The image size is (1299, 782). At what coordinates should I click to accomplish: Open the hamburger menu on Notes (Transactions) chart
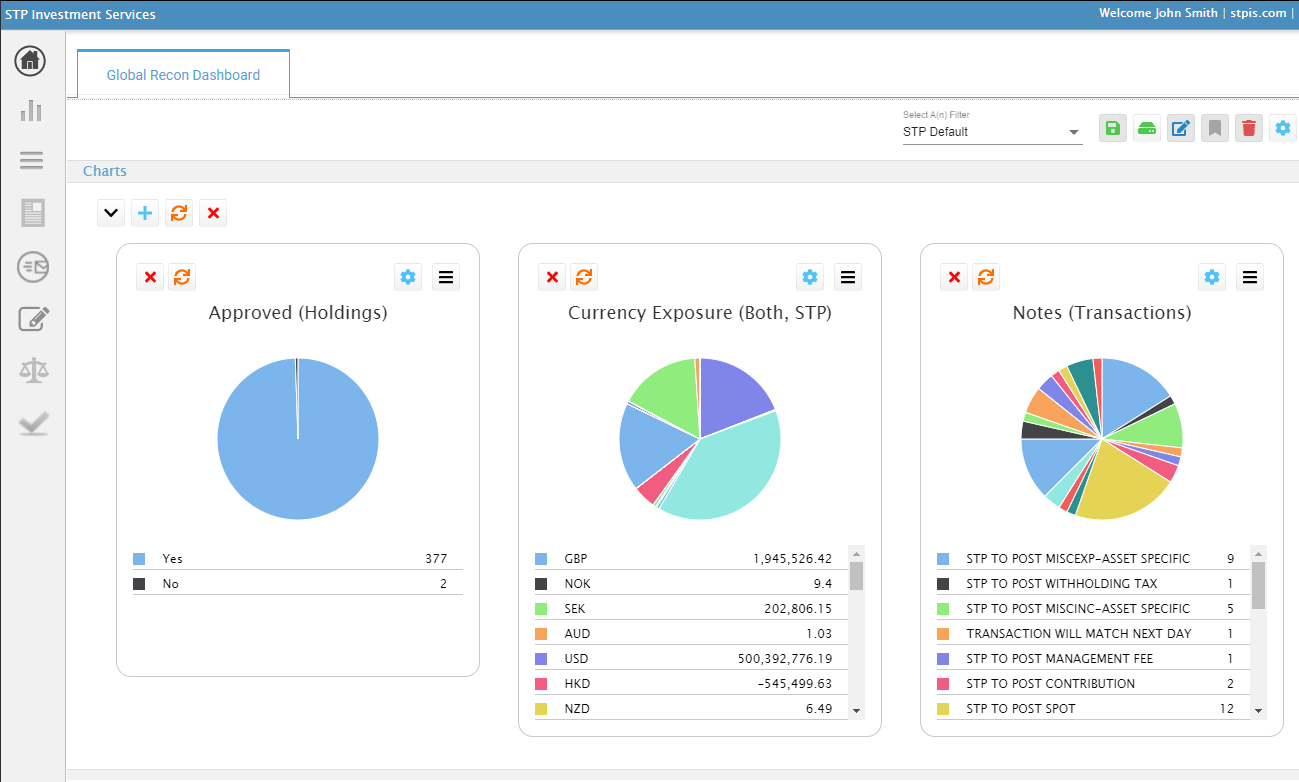1249,276
